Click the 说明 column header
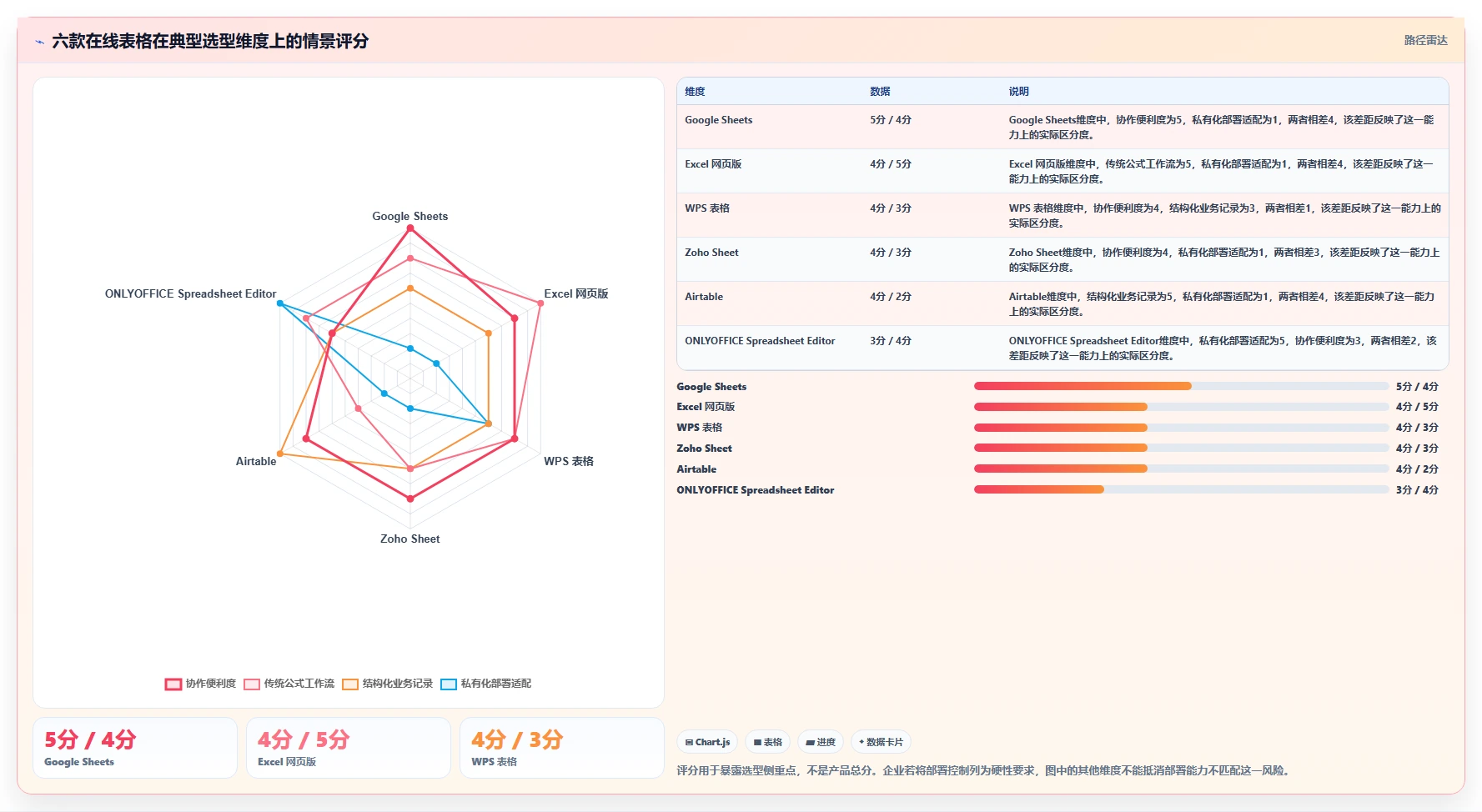1482x812 pixels. [x=1018, y=92]
